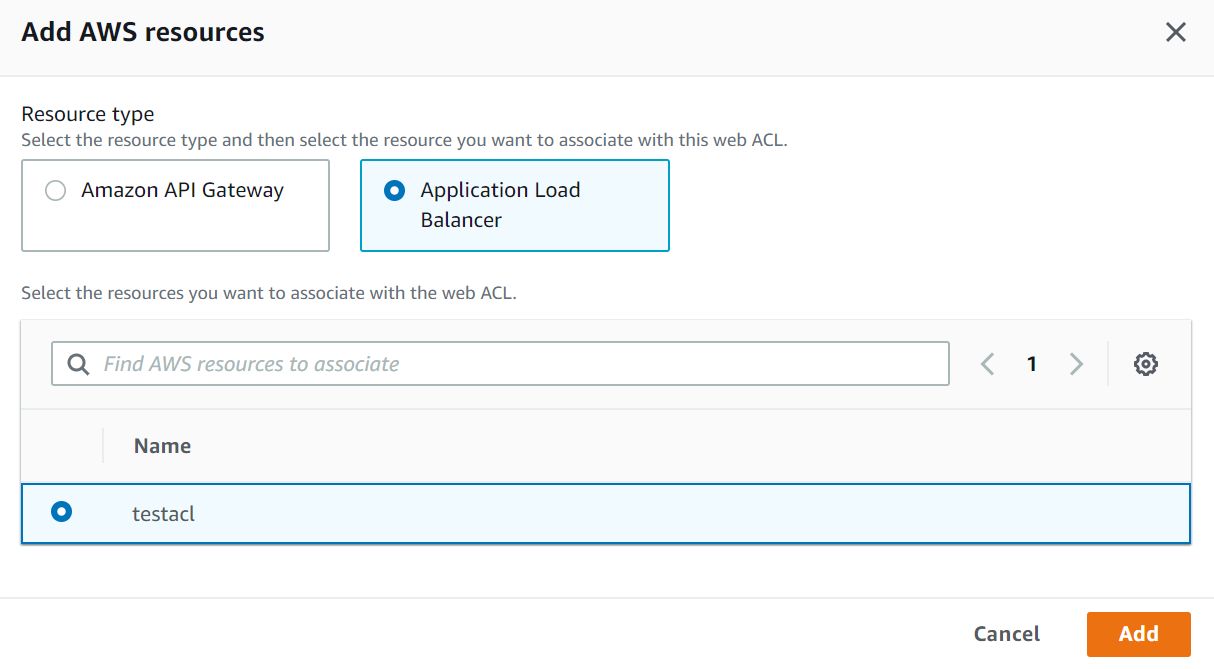The height and width of the screenshot is (669, 1214).
Task: Click the greyed-out back pagination arrow
Action: click(987, 363)
